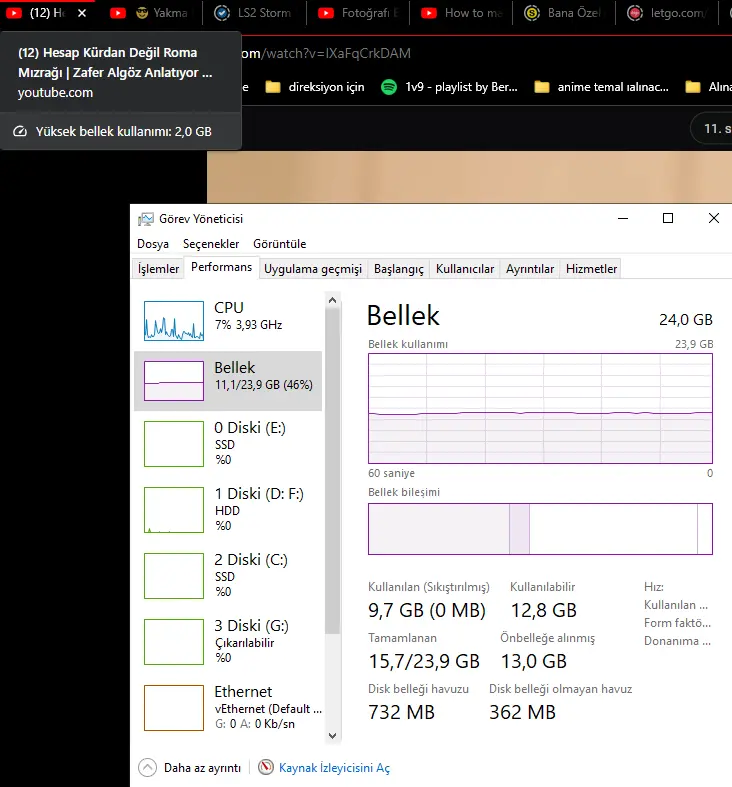Open Kaynak İzleyicisini Aç link
Screen dimensions: 732x787
[334, 768]
